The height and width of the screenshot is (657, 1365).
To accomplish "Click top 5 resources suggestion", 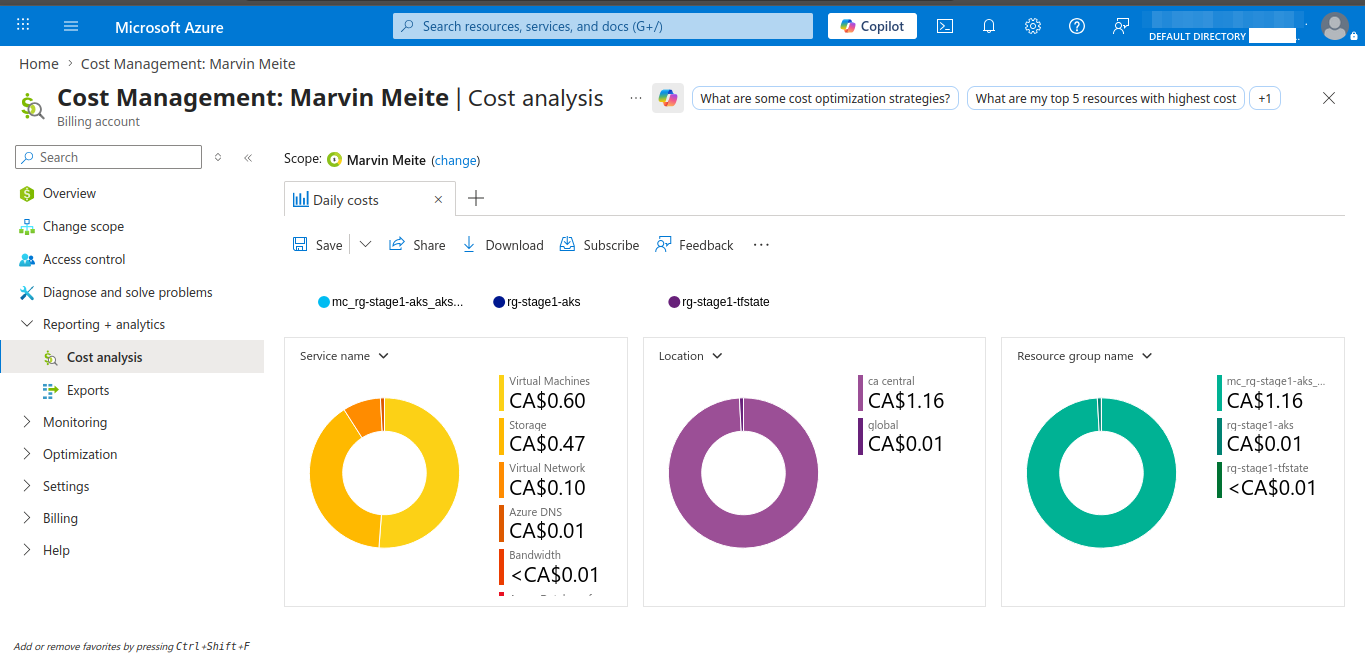I will pos(1105,98).
